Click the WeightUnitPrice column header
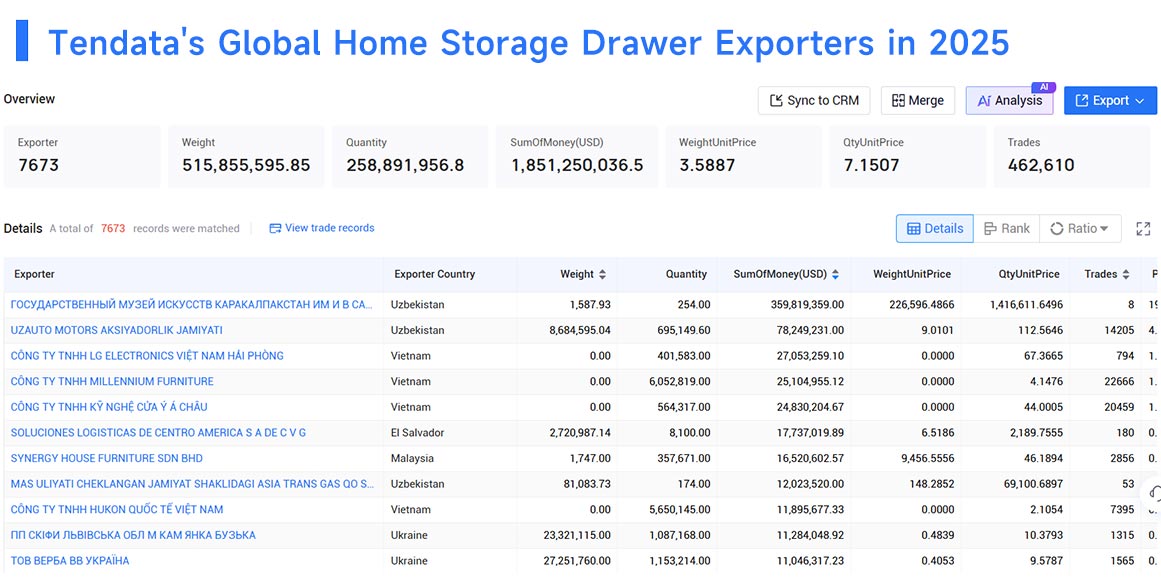This screenshot has width=1161, height=582. point(911,274)
